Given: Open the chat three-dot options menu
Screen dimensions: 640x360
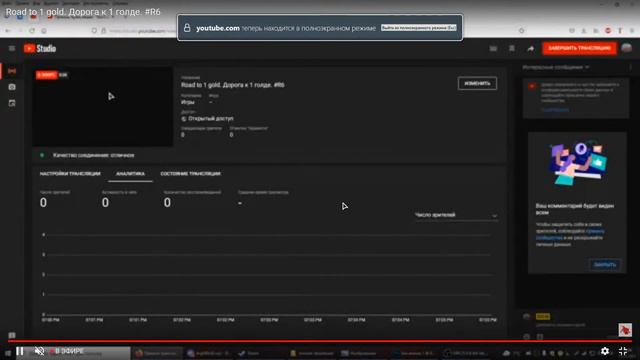Looking at the screenshot, I should tap(630, 67).
